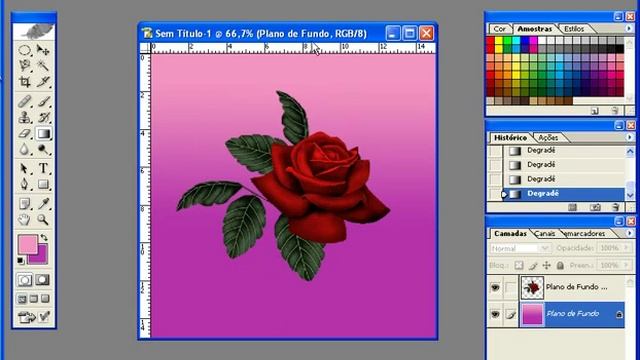
Task: Select the Healing Brush tool
Action: tap(24, 101)
